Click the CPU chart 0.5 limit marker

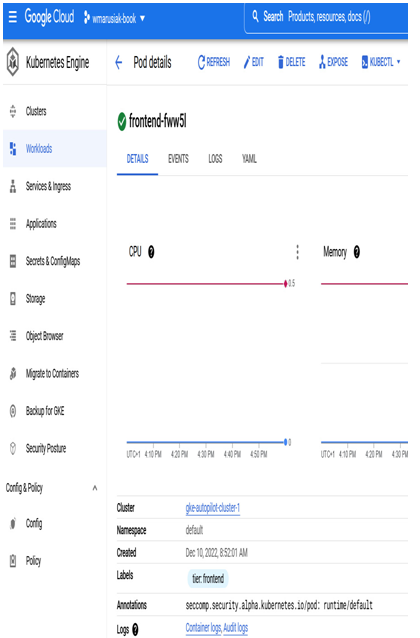click(x=286, y=284)
